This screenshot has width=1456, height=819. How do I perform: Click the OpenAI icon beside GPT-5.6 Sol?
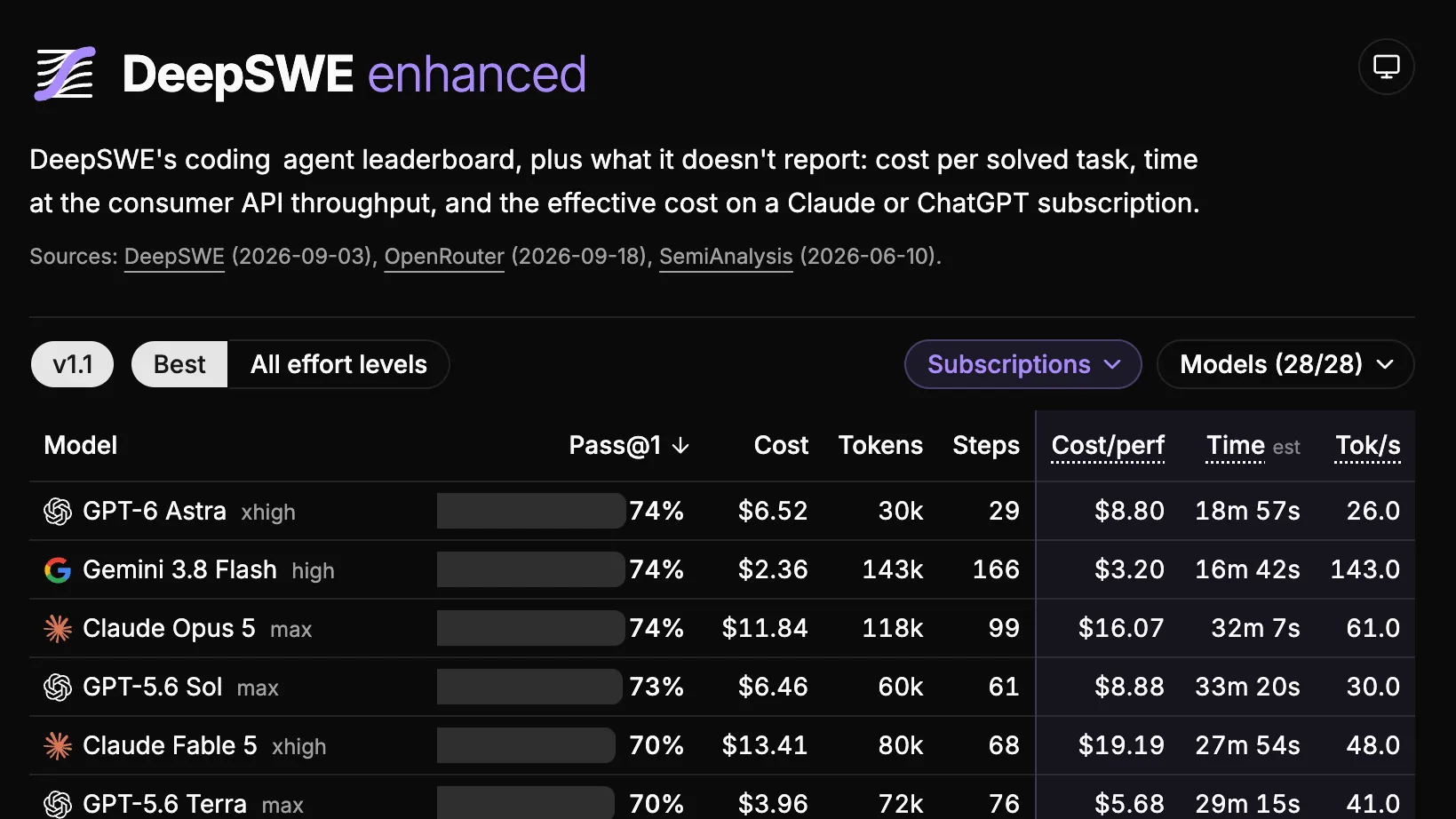pyautogui.click(x=58, y=688)
